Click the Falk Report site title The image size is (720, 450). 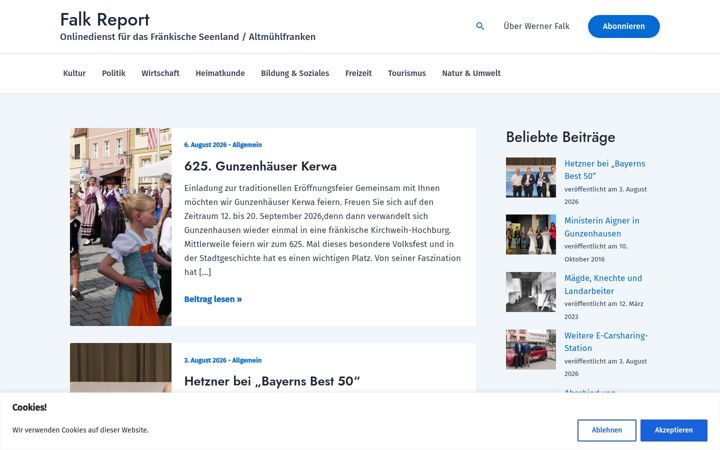coord(105,20)
